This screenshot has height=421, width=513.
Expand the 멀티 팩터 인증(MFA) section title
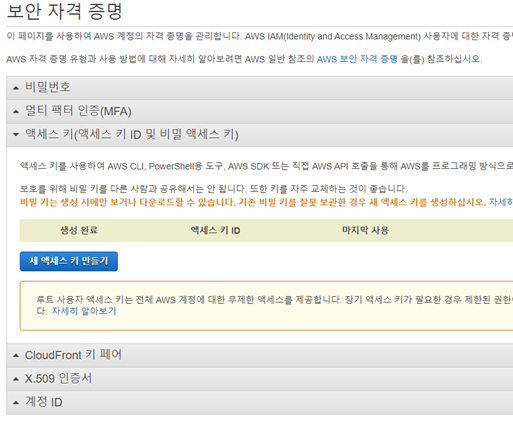(x=78, y=111)
